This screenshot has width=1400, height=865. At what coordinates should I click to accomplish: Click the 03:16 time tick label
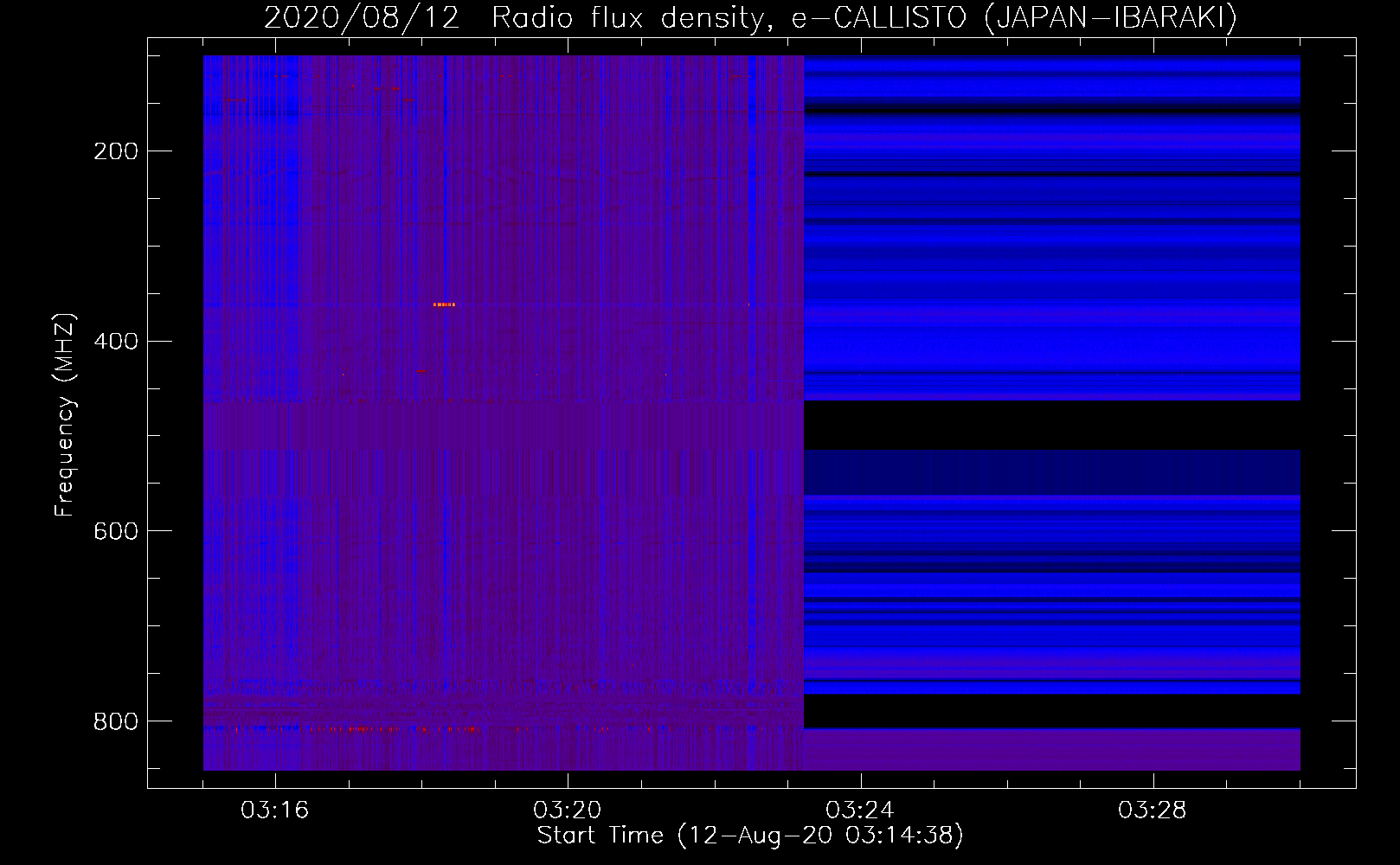pos(275,811)
